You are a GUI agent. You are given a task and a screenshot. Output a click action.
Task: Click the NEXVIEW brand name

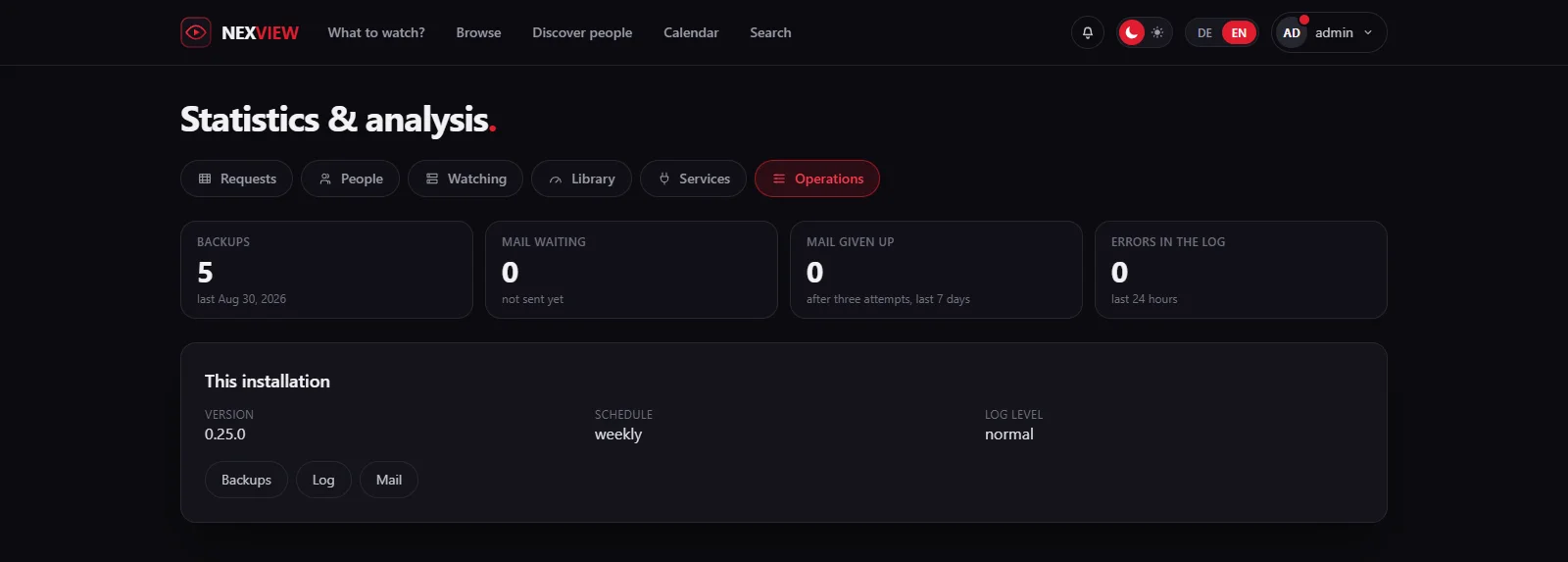pos(260,32)
